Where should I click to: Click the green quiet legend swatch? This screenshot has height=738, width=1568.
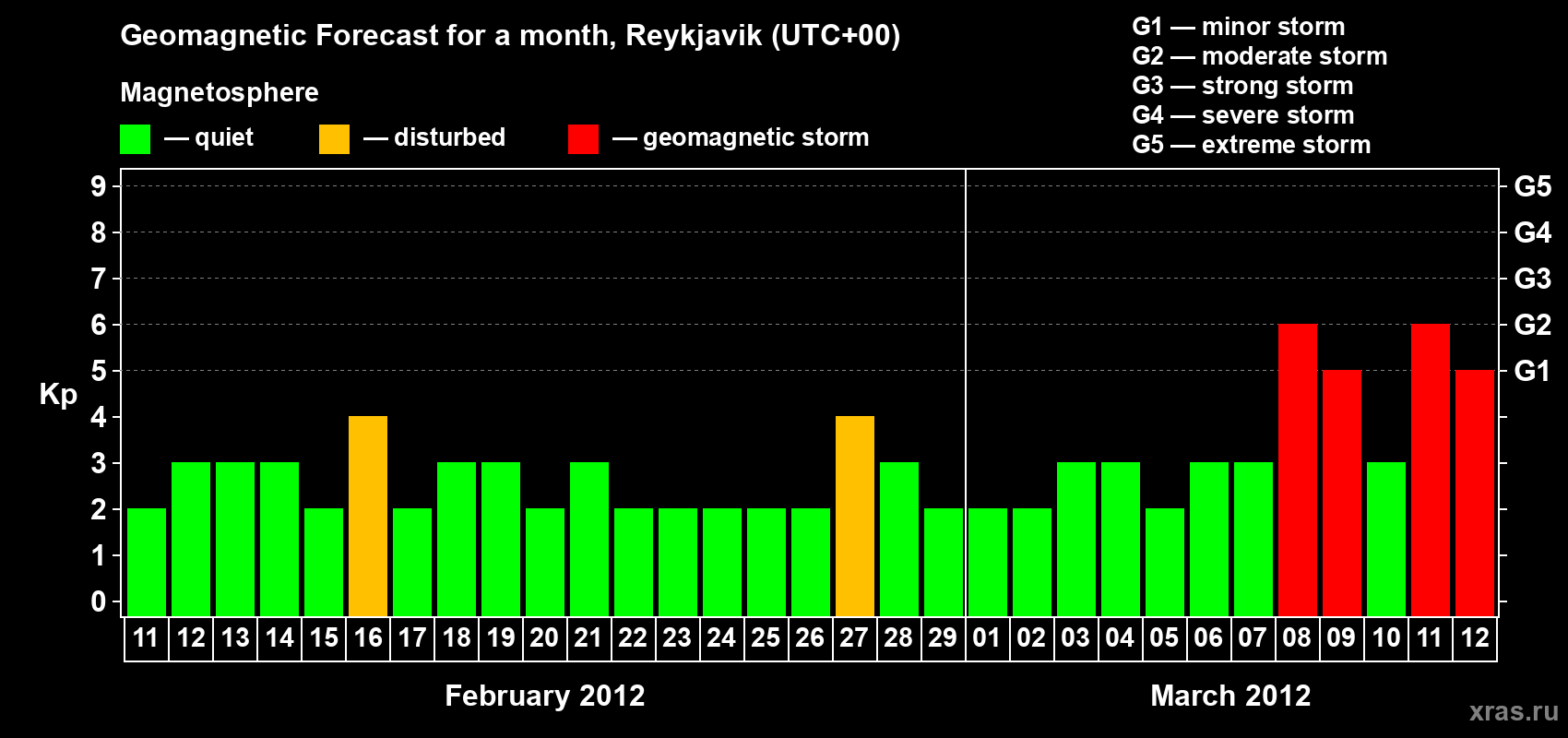[135, 139]
